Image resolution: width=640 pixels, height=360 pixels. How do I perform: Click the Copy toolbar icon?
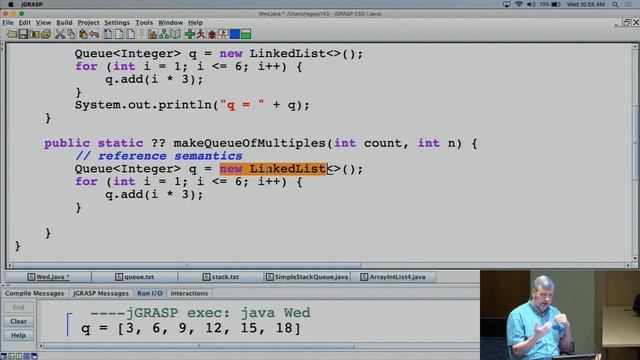(x=71, y=34)
